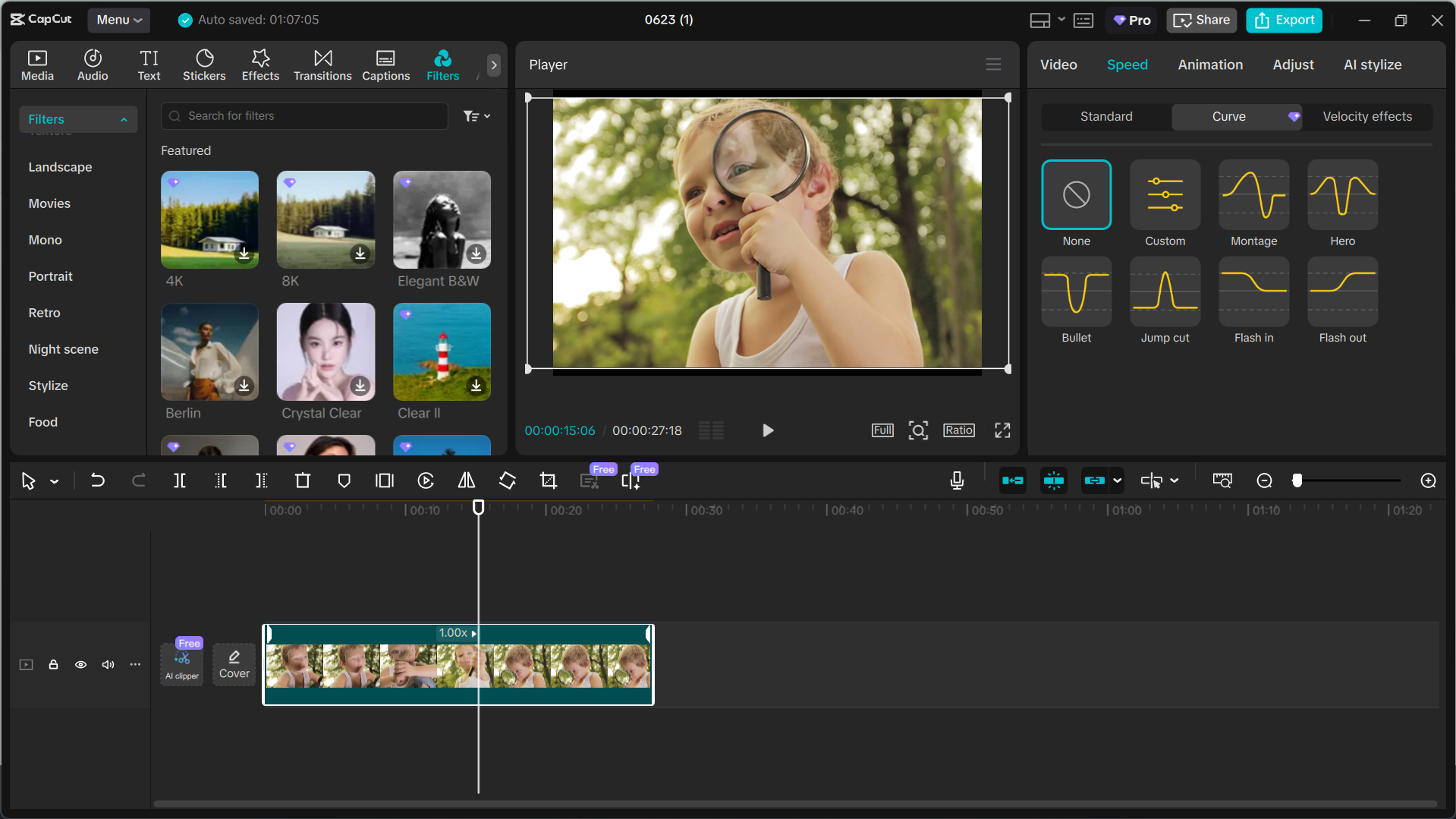Select the split tool in the toolbar
Image resolution: width=1456 pixels, height=819 pixels.
click(x=180, y=480)
